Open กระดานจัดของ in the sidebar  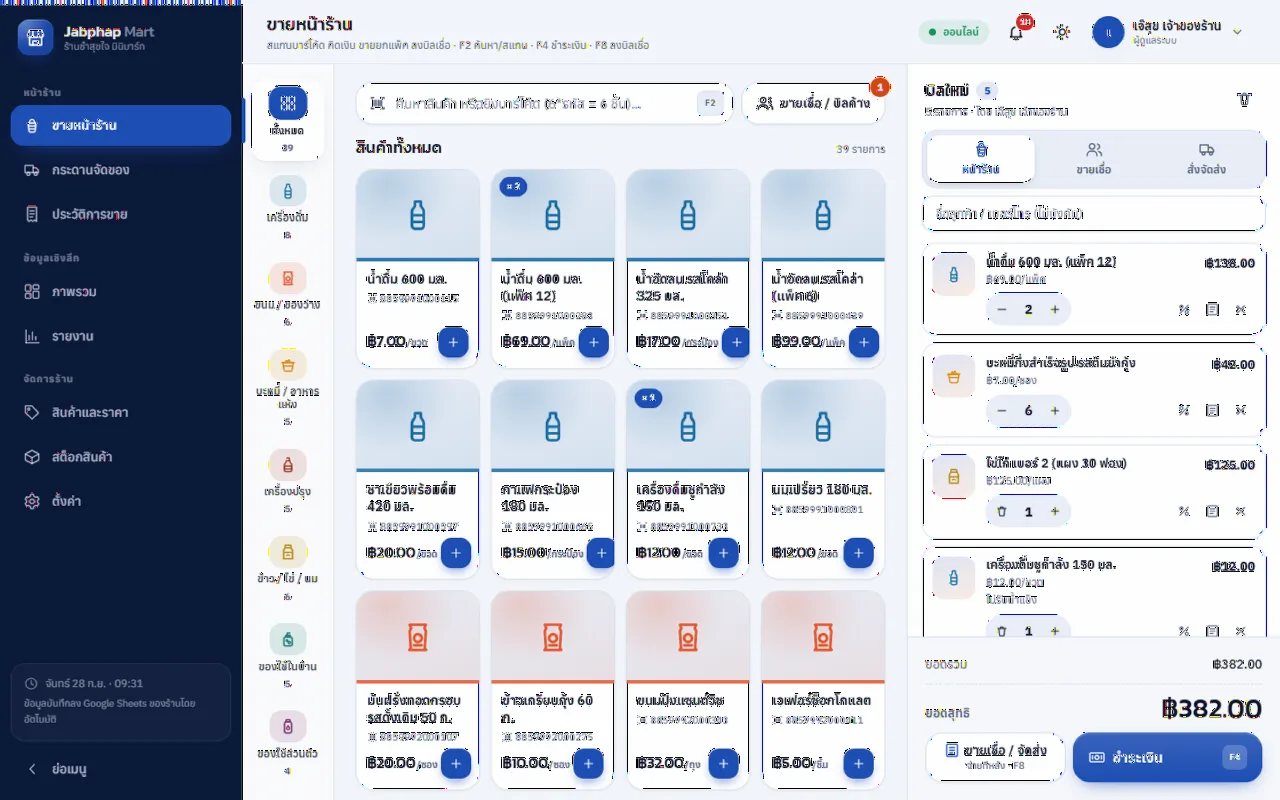point(121,170)
